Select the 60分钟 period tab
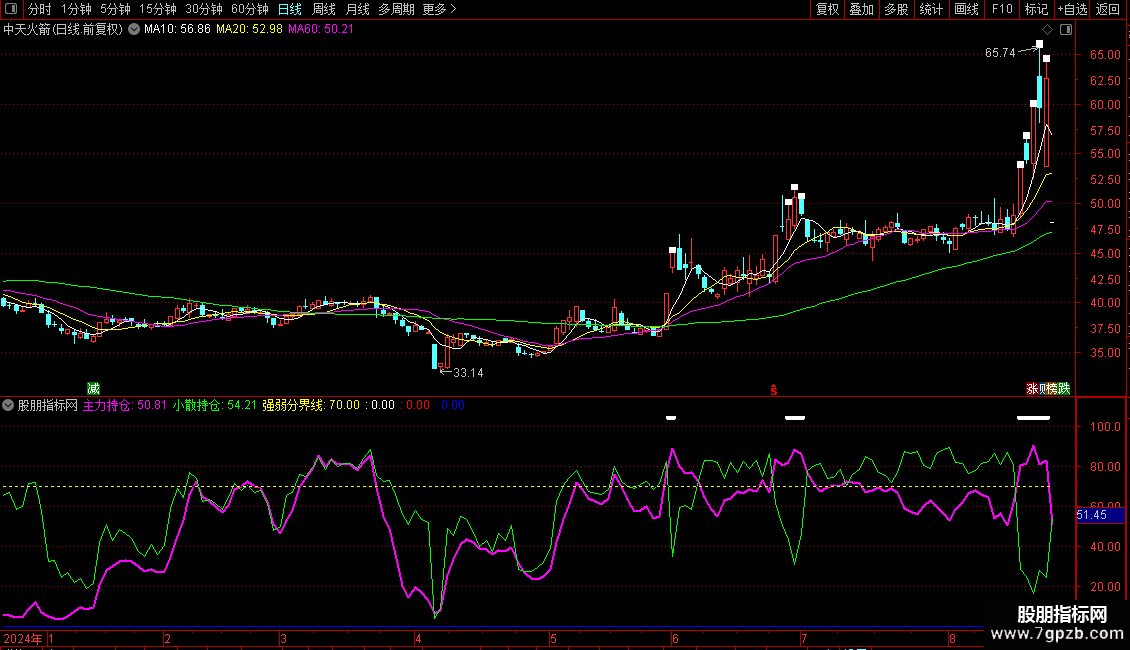1130x650 pixels. [x=250, y=9]
